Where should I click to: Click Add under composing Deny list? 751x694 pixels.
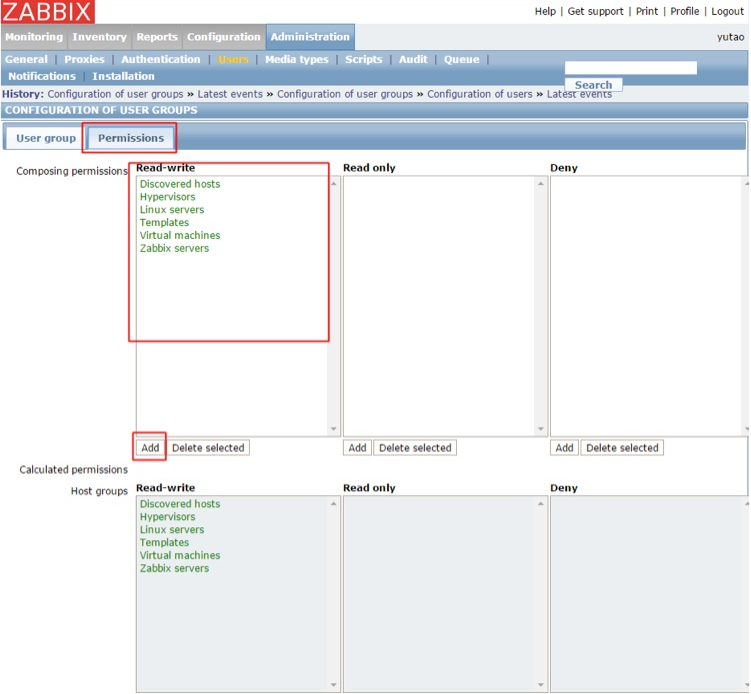[564, 448]
